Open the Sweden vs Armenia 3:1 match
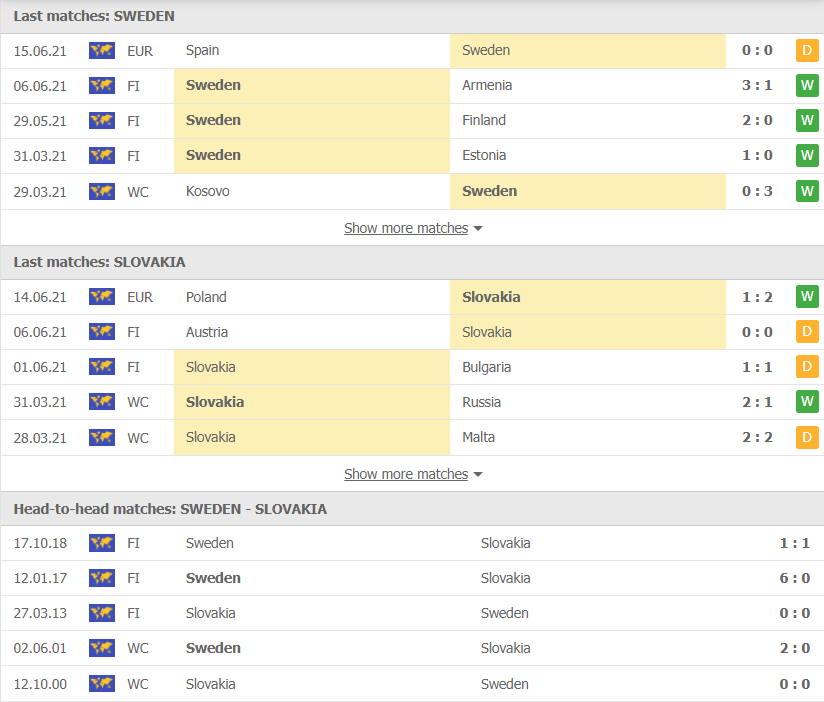Viewport: 824px width, 702px height. point(412,86)
